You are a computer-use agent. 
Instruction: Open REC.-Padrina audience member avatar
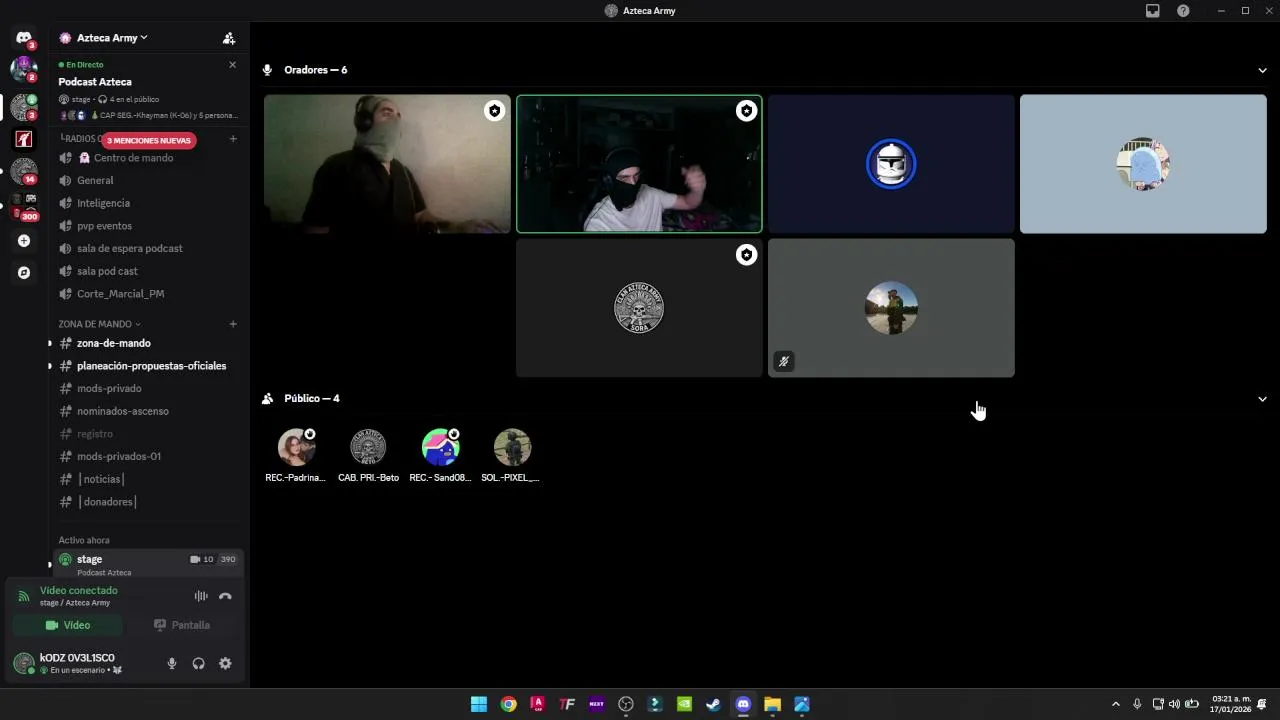pyautogui.click(x=296, y=447)
